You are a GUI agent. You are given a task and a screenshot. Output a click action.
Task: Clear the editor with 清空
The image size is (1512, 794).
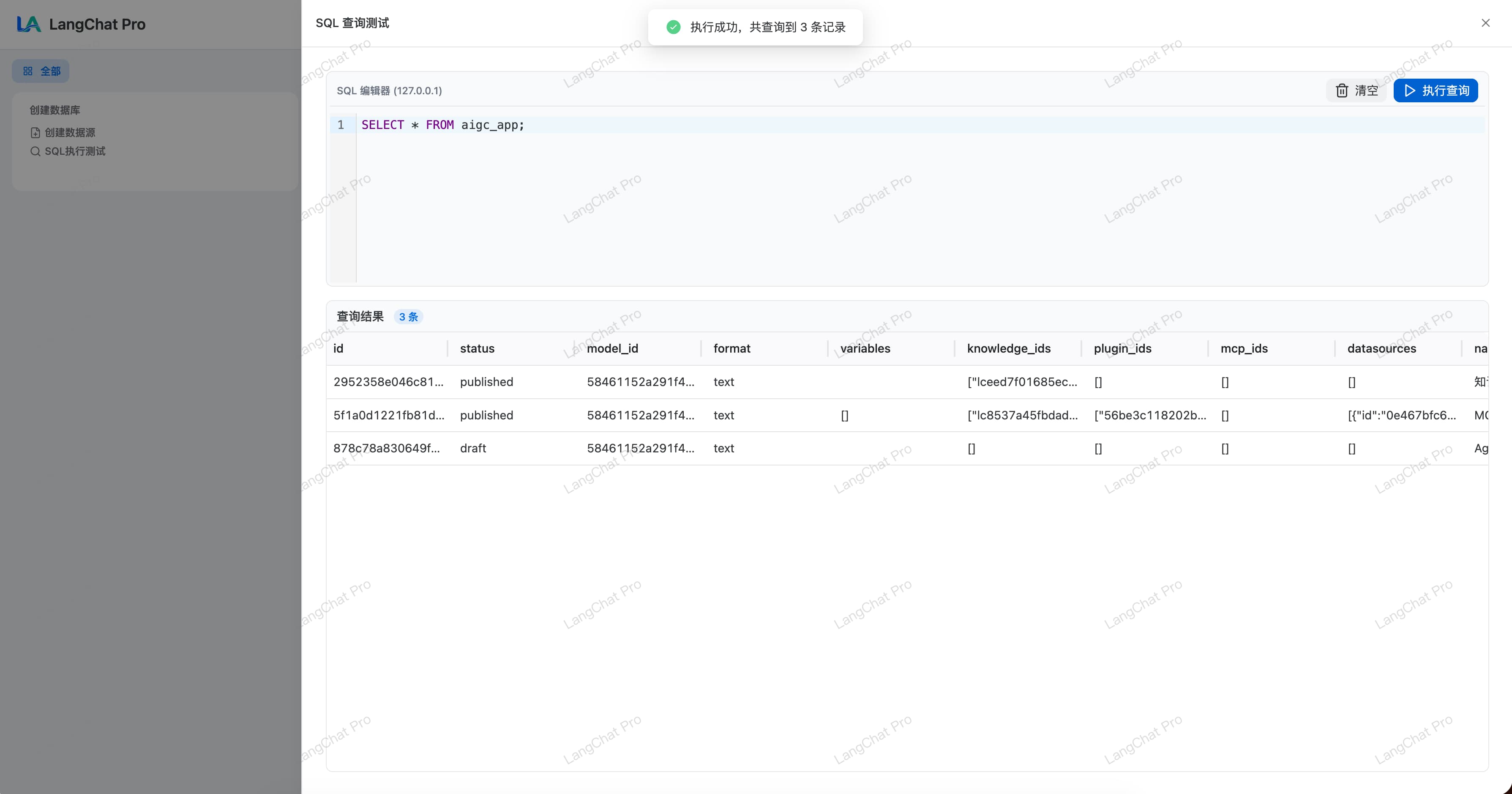(x=1356, y=90)
